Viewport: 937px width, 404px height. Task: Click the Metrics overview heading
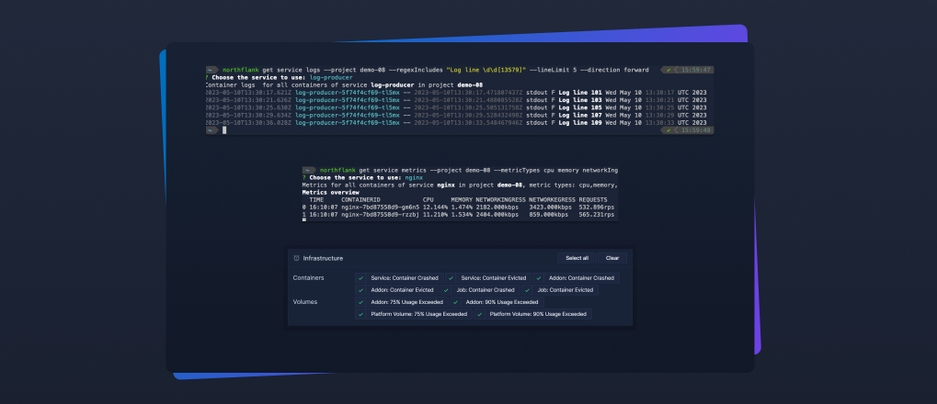click(x=330, y=192)
